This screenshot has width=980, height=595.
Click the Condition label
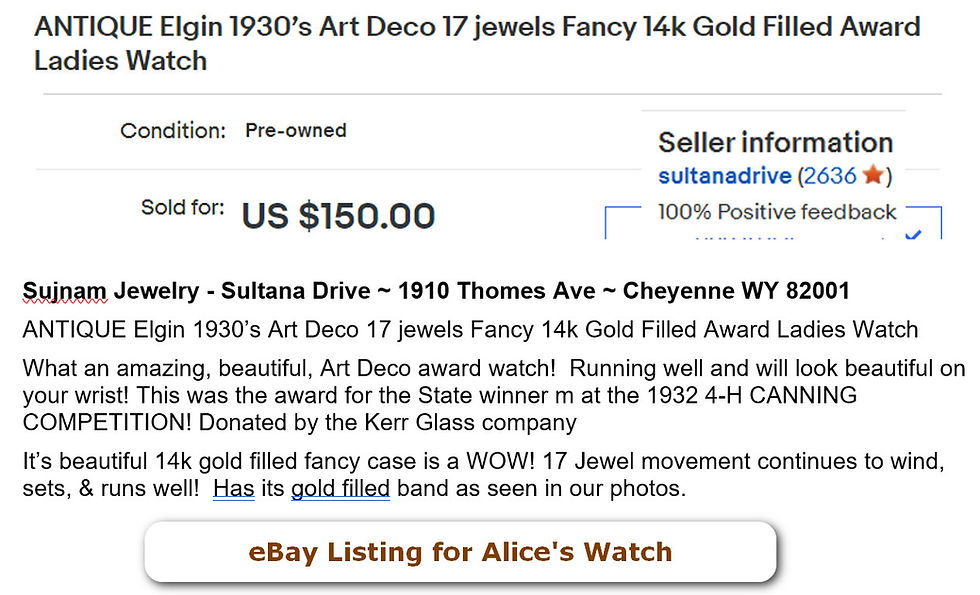pyautogui.click(x=173, y=131)
